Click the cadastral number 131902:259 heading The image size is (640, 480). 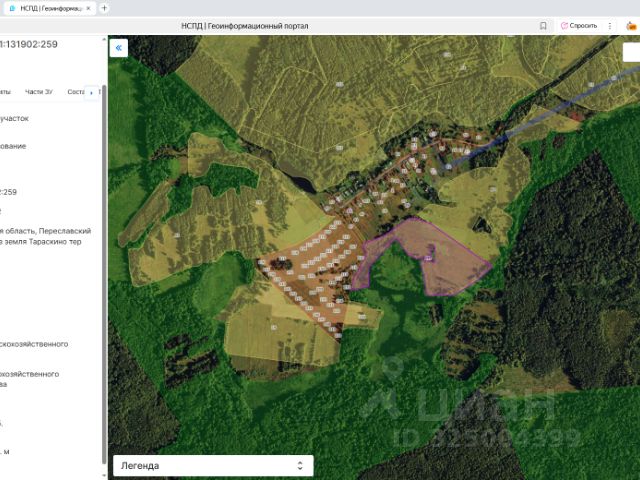[29, 44]
